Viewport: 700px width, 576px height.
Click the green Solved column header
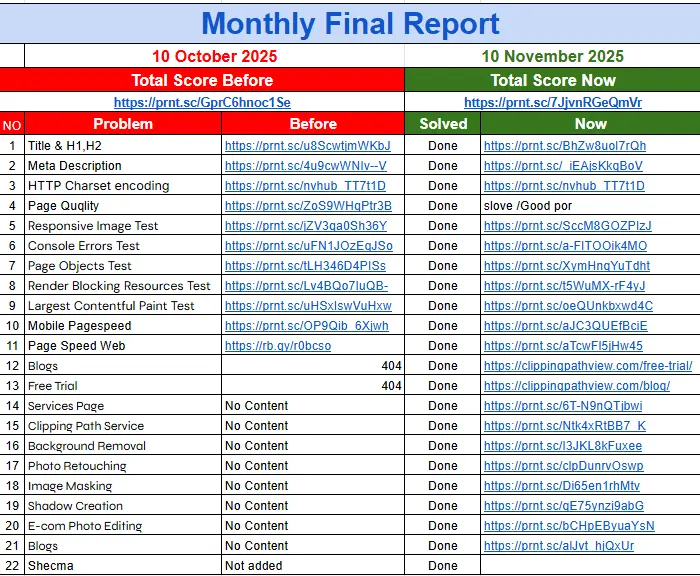[442, 124]
